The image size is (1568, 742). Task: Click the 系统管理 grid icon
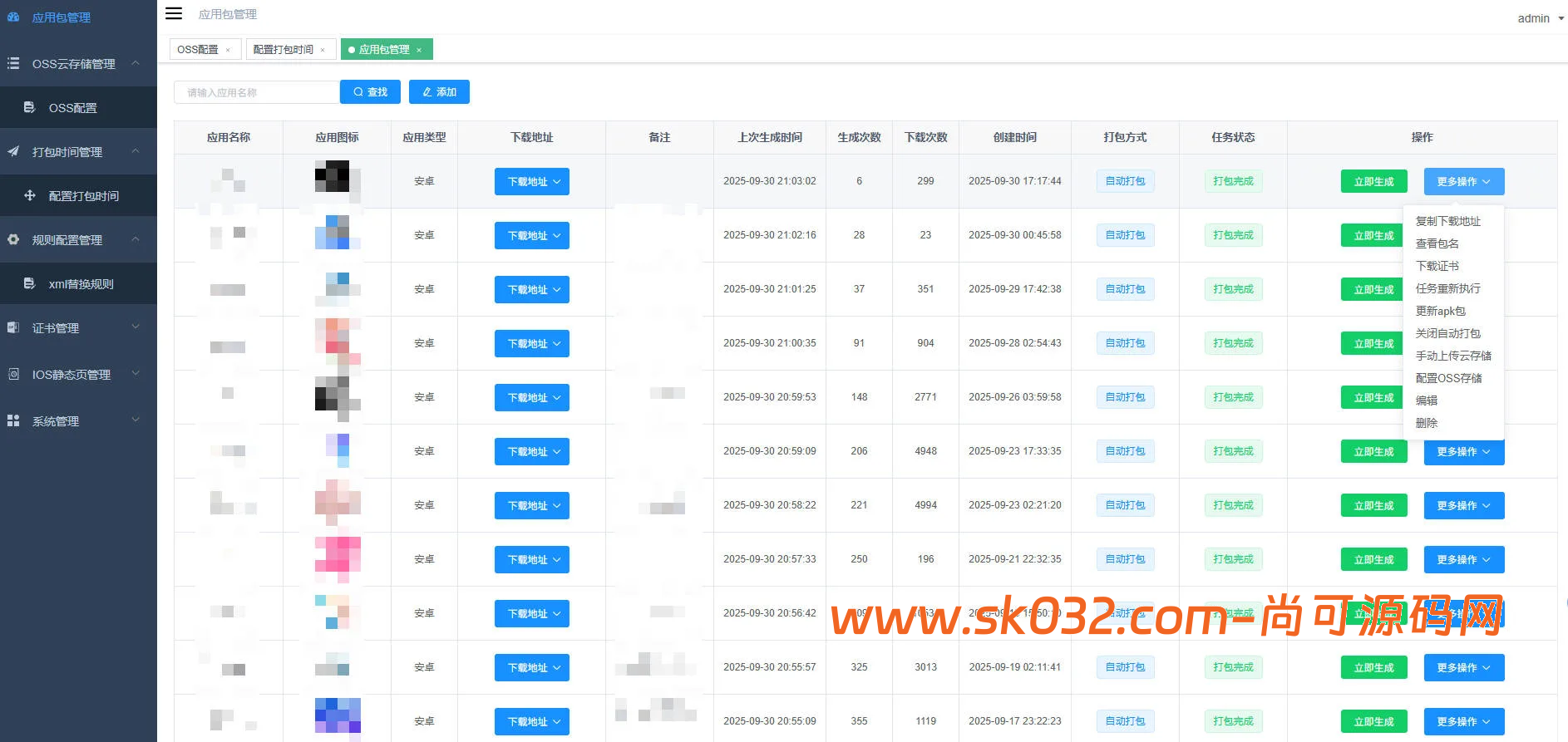coord(13,420)
